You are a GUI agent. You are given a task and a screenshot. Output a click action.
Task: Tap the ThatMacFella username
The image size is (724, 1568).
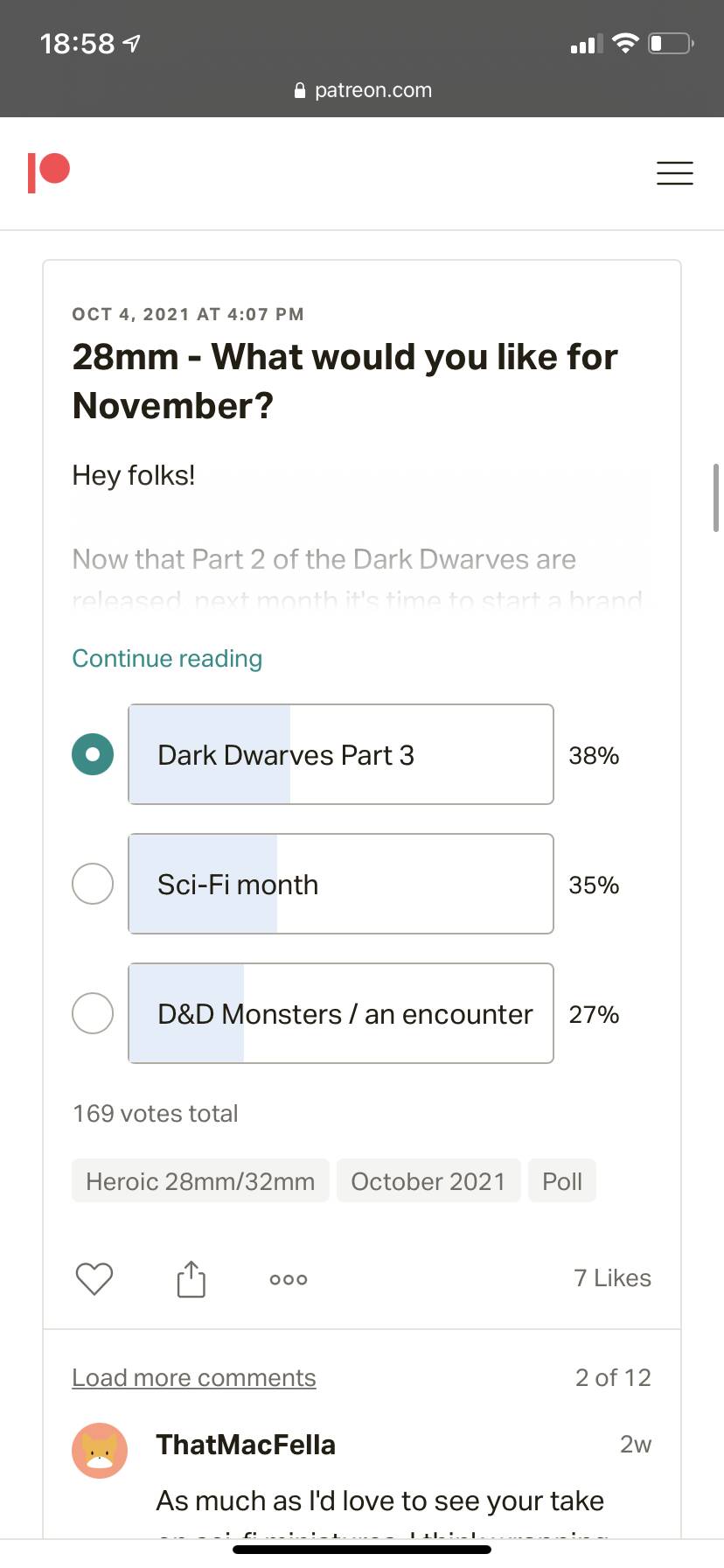(x=246, y=1445)
